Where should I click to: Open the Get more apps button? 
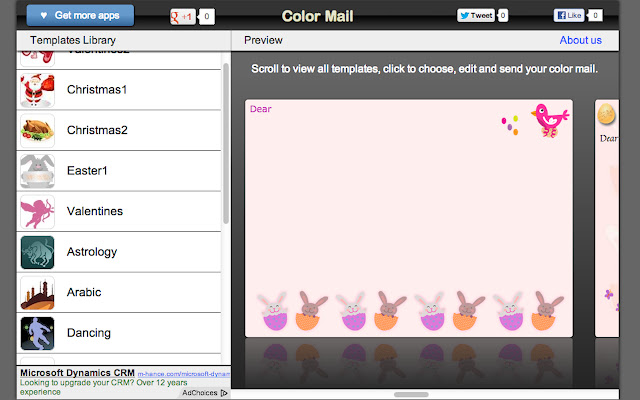click(80, 16)
